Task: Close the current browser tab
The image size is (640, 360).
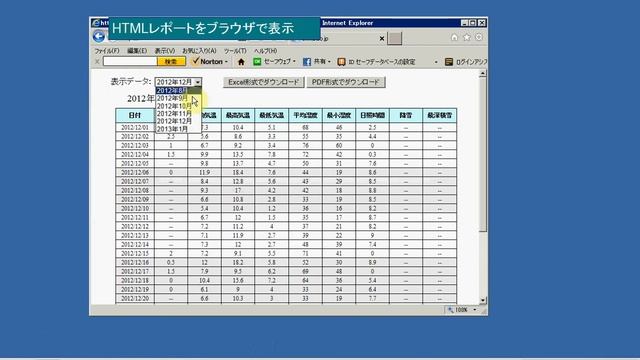Action: pyautogui.click(x=382, y=38)
